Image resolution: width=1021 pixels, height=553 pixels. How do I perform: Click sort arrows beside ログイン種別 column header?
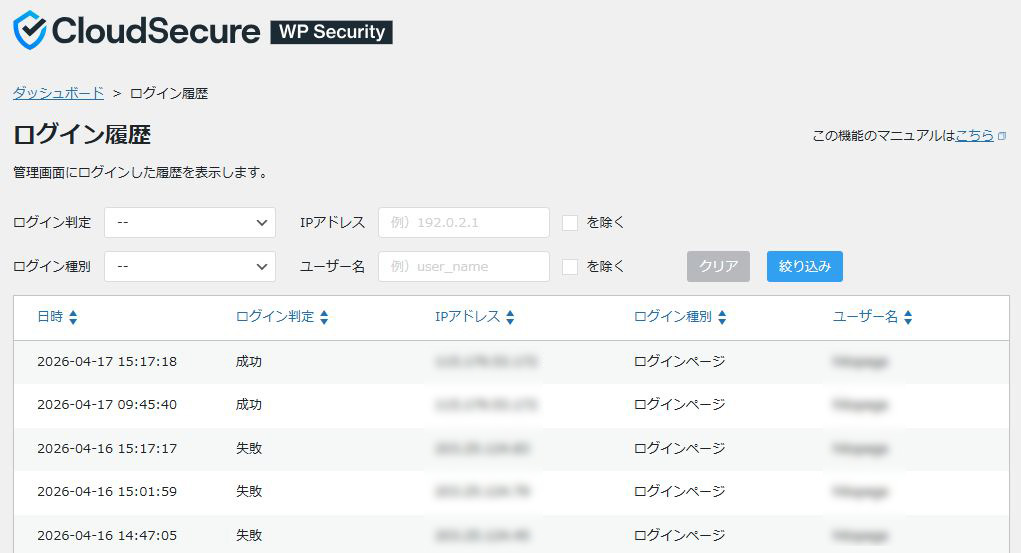(x=722, y=317)
